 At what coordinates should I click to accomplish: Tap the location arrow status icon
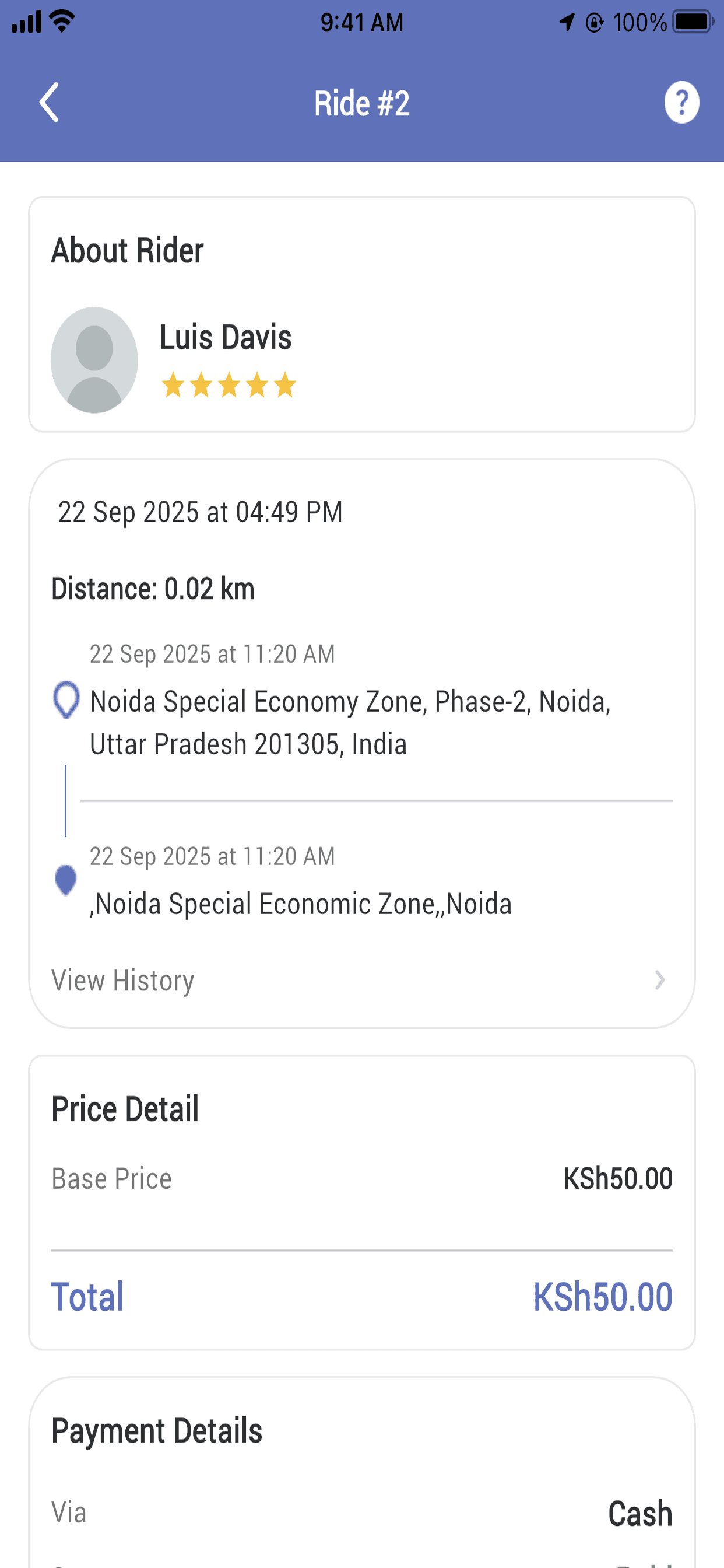pyautogui.click(x=567, y=23)
